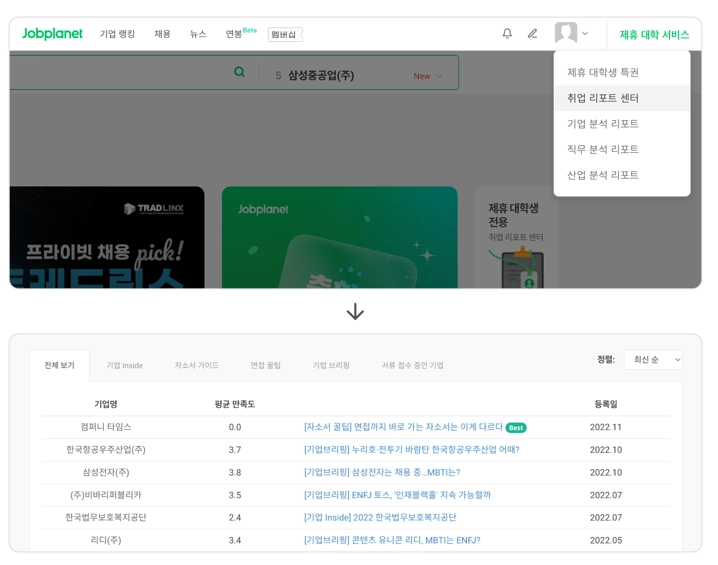Image resolution: width=718 pixels, height=565 pixels.
Task: Select 제휴 대학생 특권 from the dropdown menu
Action: [622, 72]
